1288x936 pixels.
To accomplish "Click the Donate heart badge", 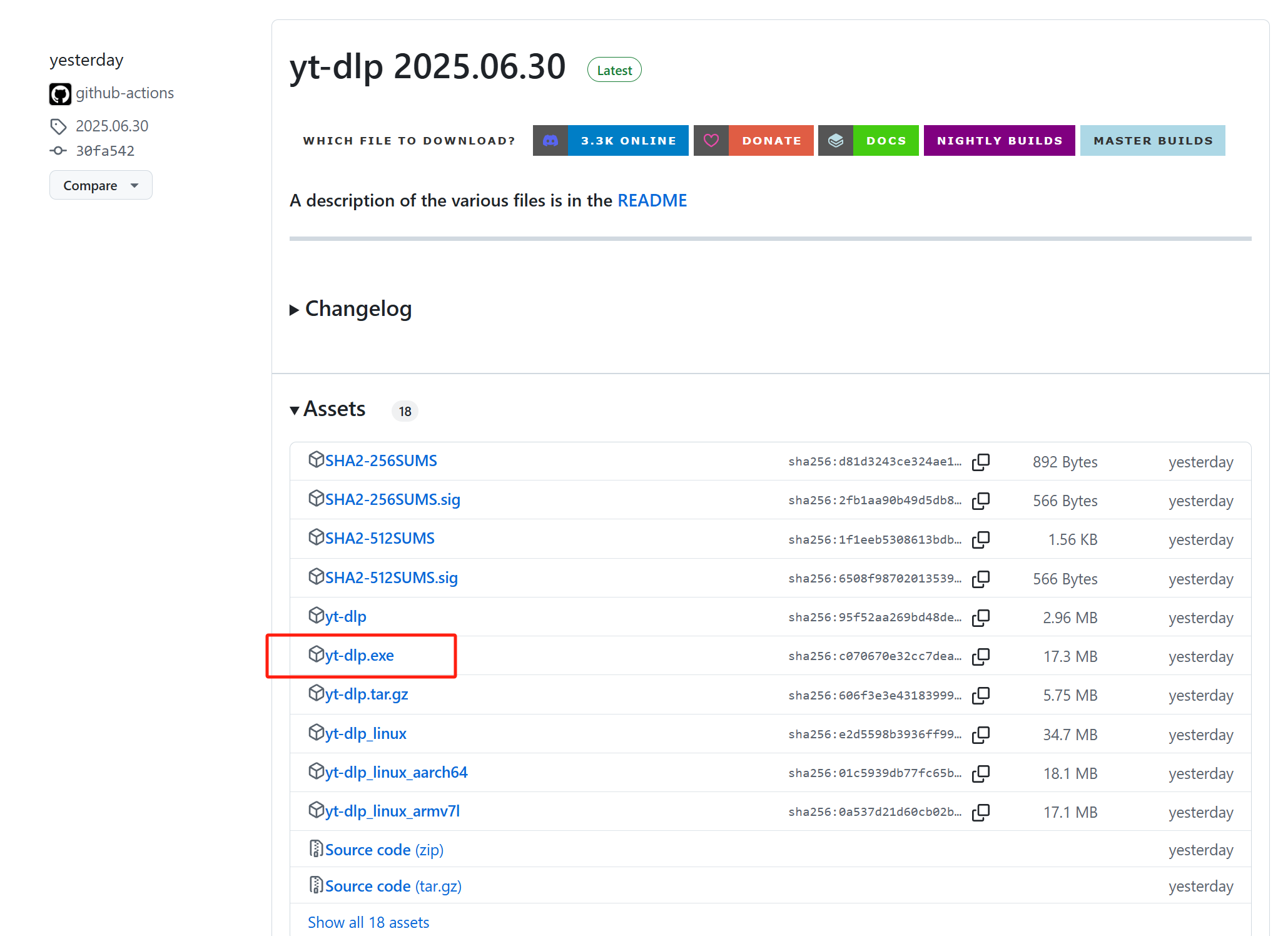I will 753,141.
